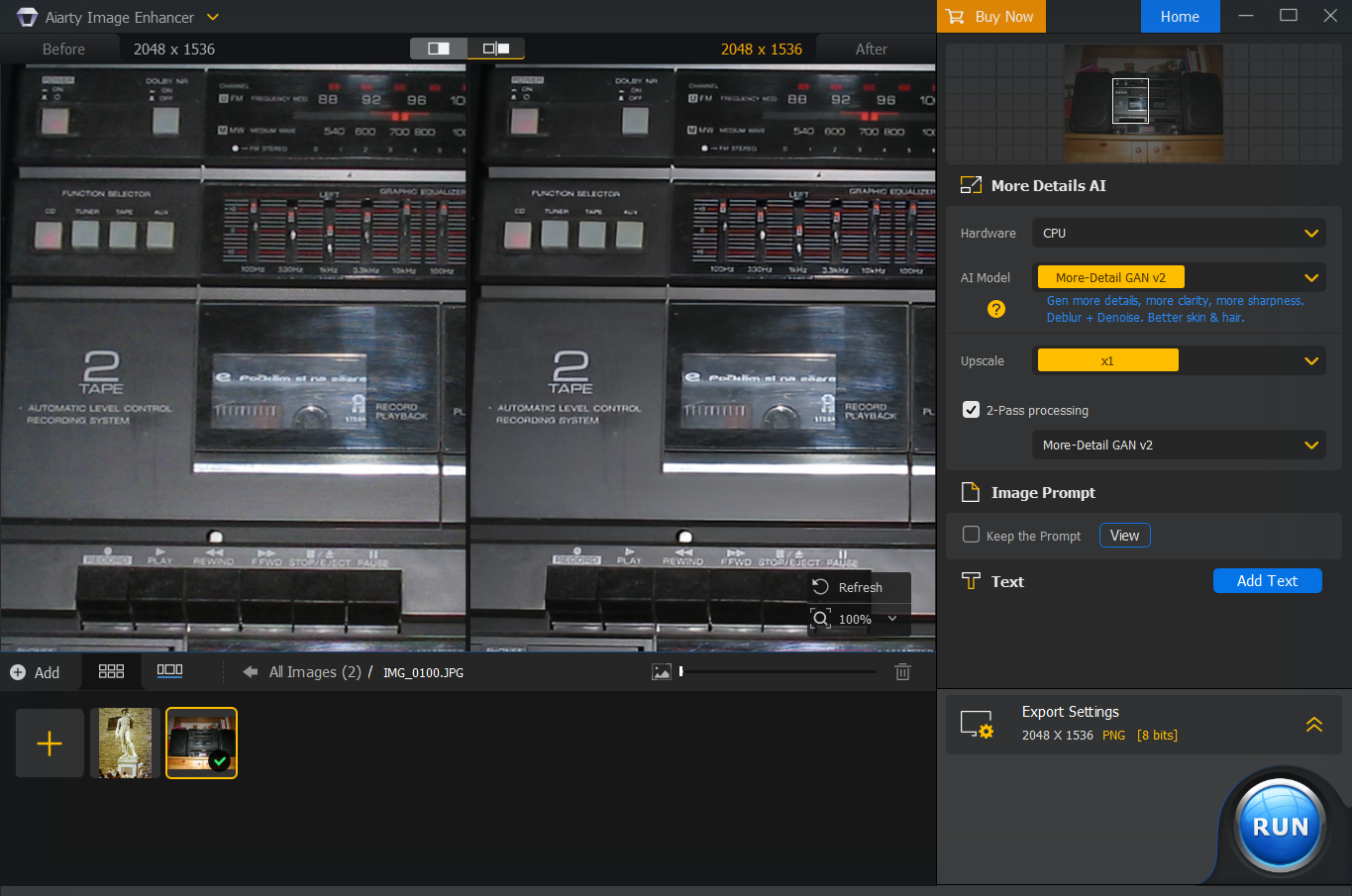Disable 2-Pass processing checkbox
1352x896 pixels.
pyautogui.click(x=971, y=410)
